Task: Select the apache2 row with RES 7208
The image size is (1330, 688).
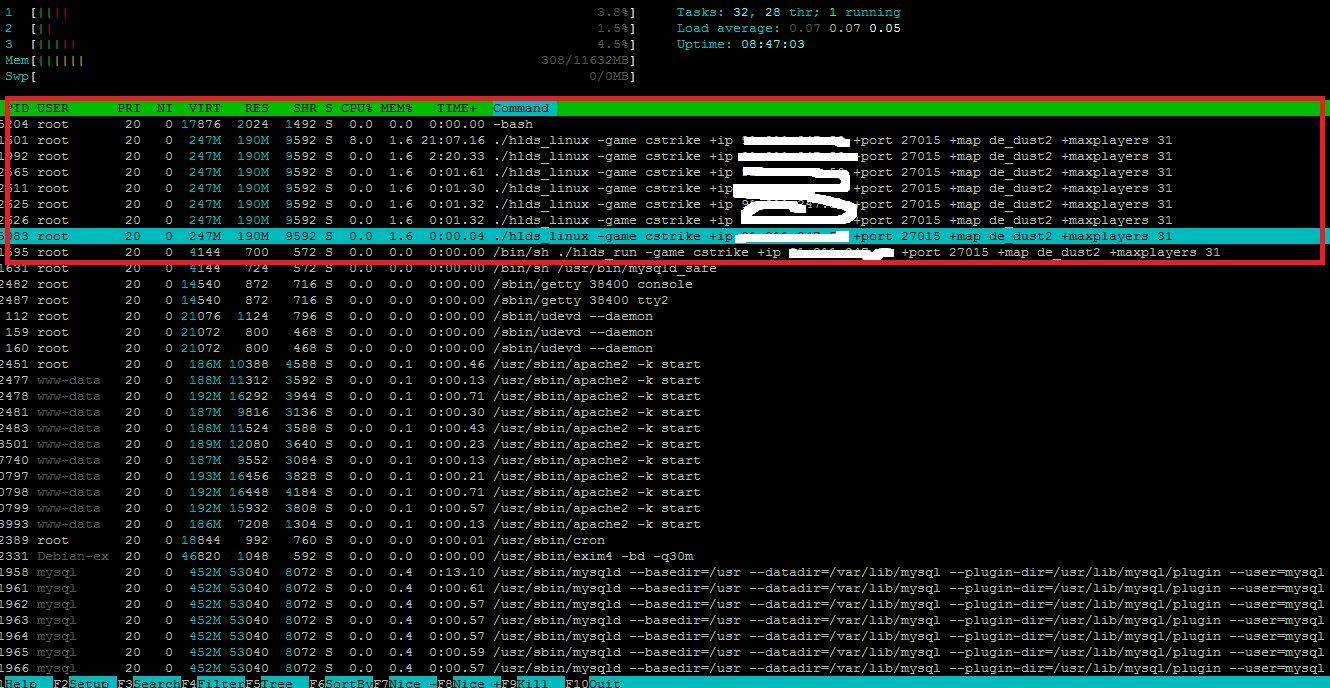Action: point(665,524)
